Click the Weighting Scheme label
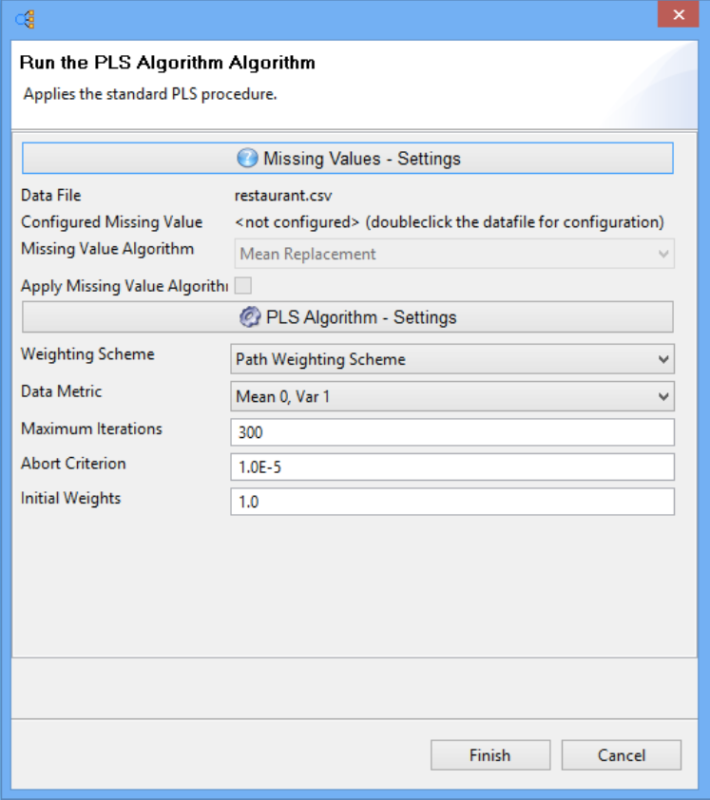This screenshot has width=710, height=800. coord(88,355)
